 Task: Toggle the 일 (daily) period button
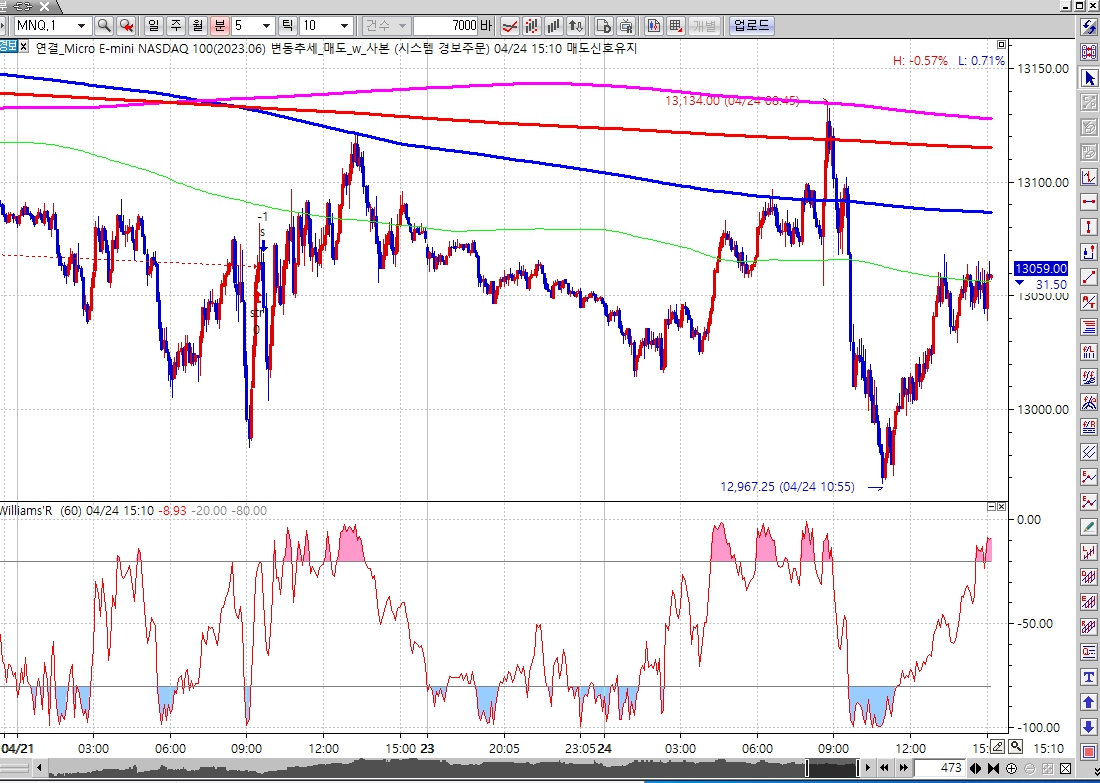click(x=154, y=25)
